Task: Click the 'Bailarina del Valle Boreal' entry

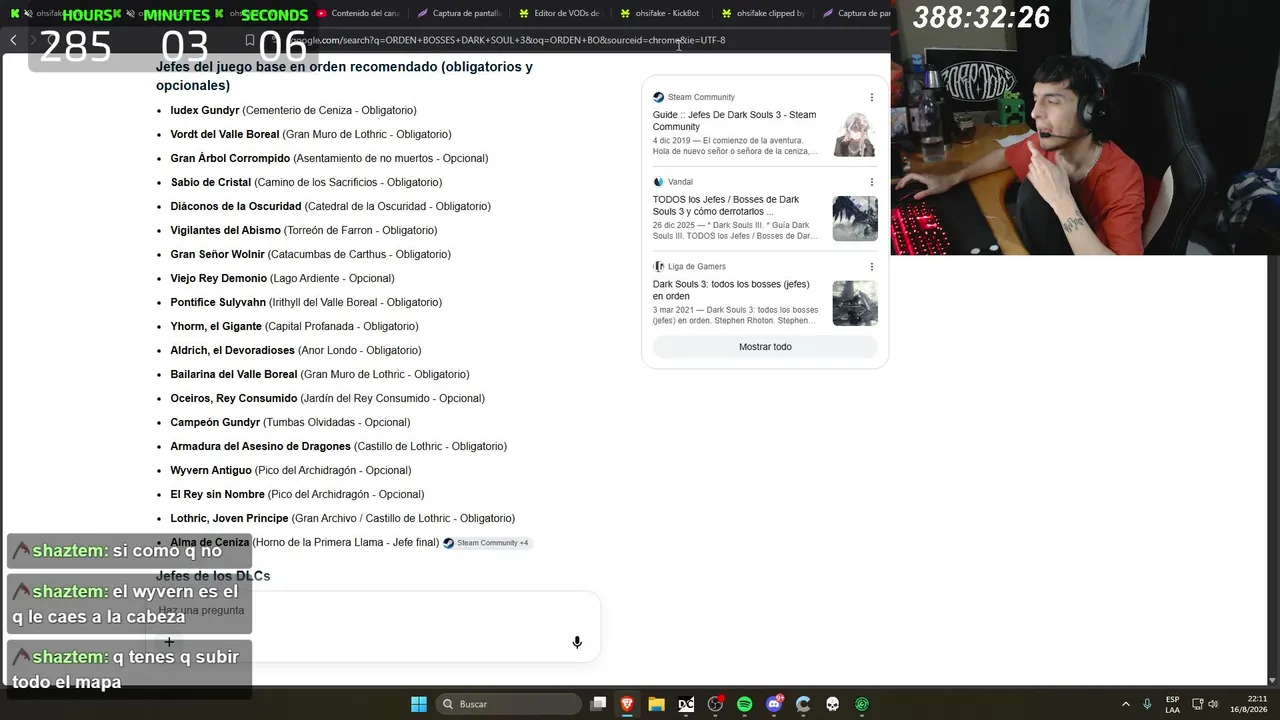Action: click(x=234, y=374)
